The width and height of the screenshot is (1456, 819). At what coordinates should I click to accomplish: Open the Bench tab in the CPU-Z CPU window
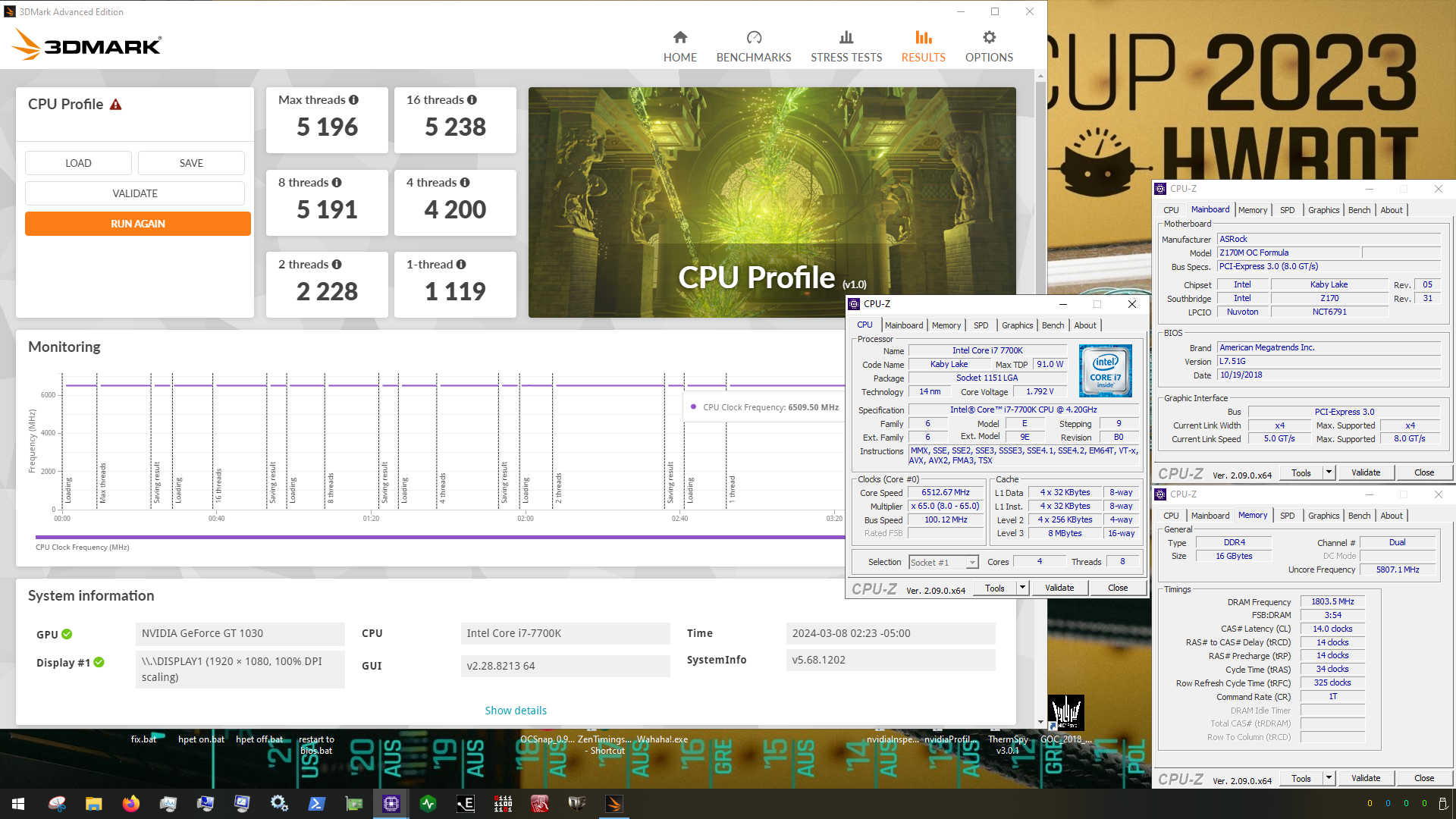pyautogui.click(x=1053, y=325)
